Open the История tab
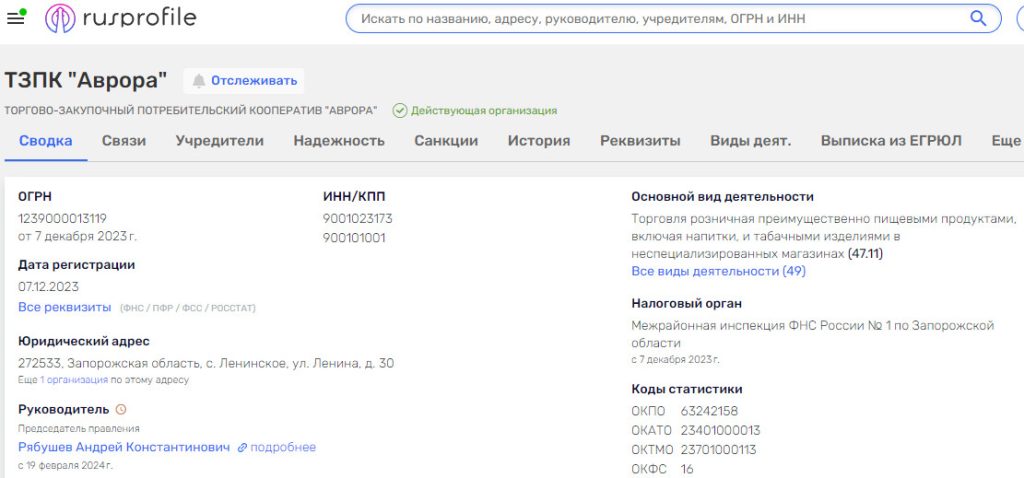The image size is (1024, 478). [x=538, y=141]
